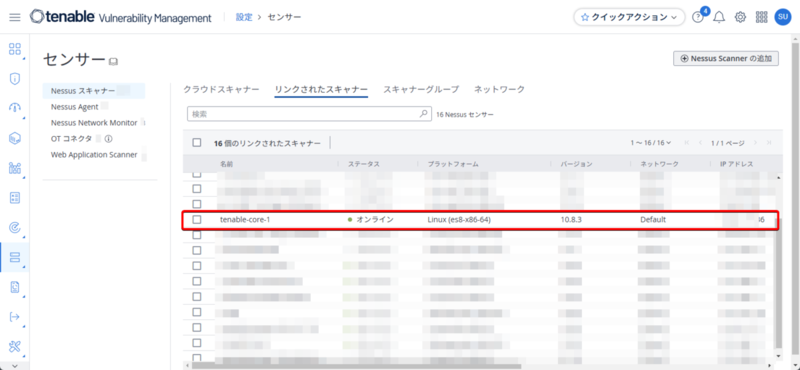Viewport: 800px width, 370px height.
Task: Open the 1～16 / 16 rows dropdown
Action: click(651, 143)
